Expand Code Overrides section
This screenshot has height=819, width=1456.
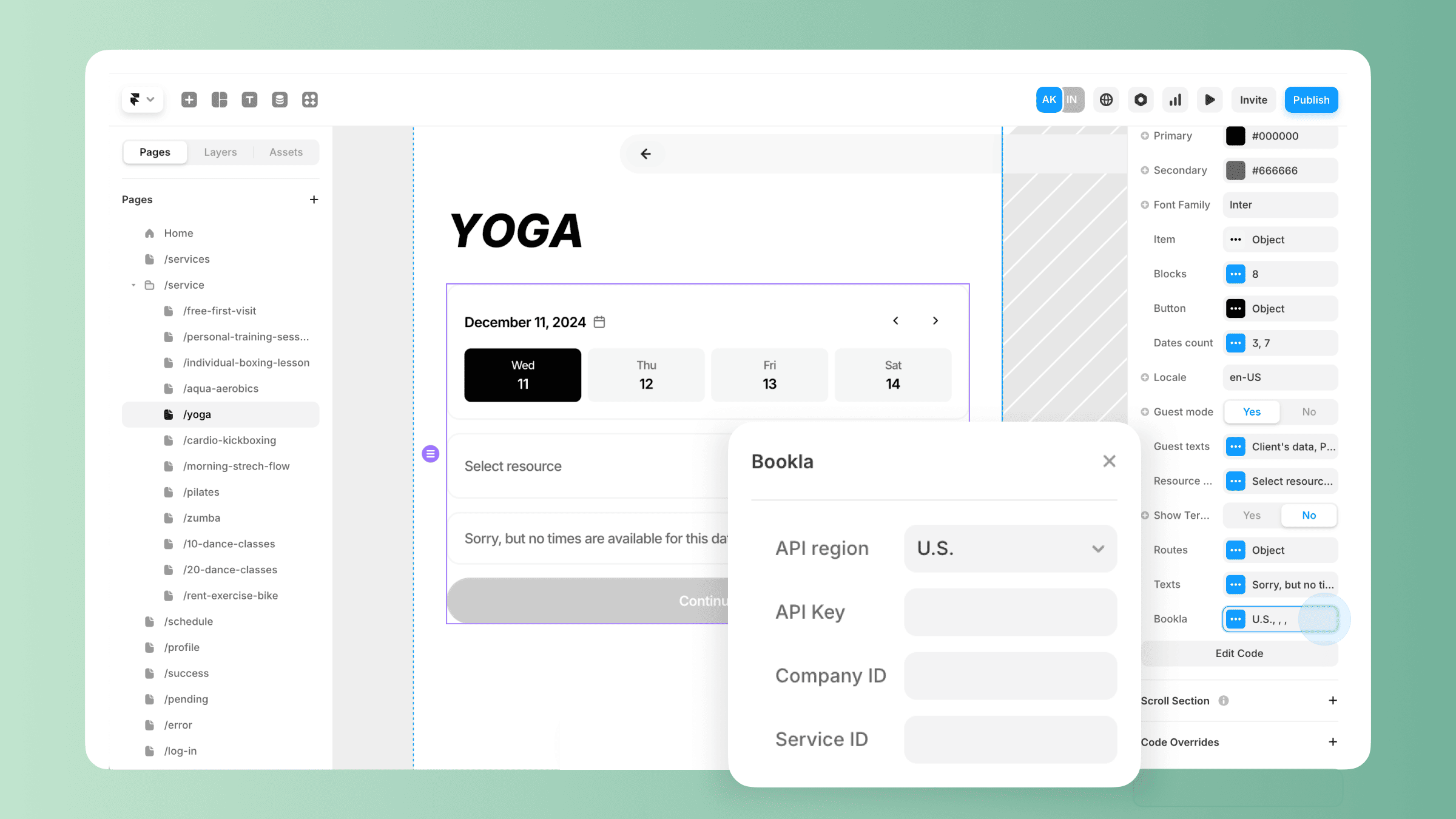(x=1332, y=742)
